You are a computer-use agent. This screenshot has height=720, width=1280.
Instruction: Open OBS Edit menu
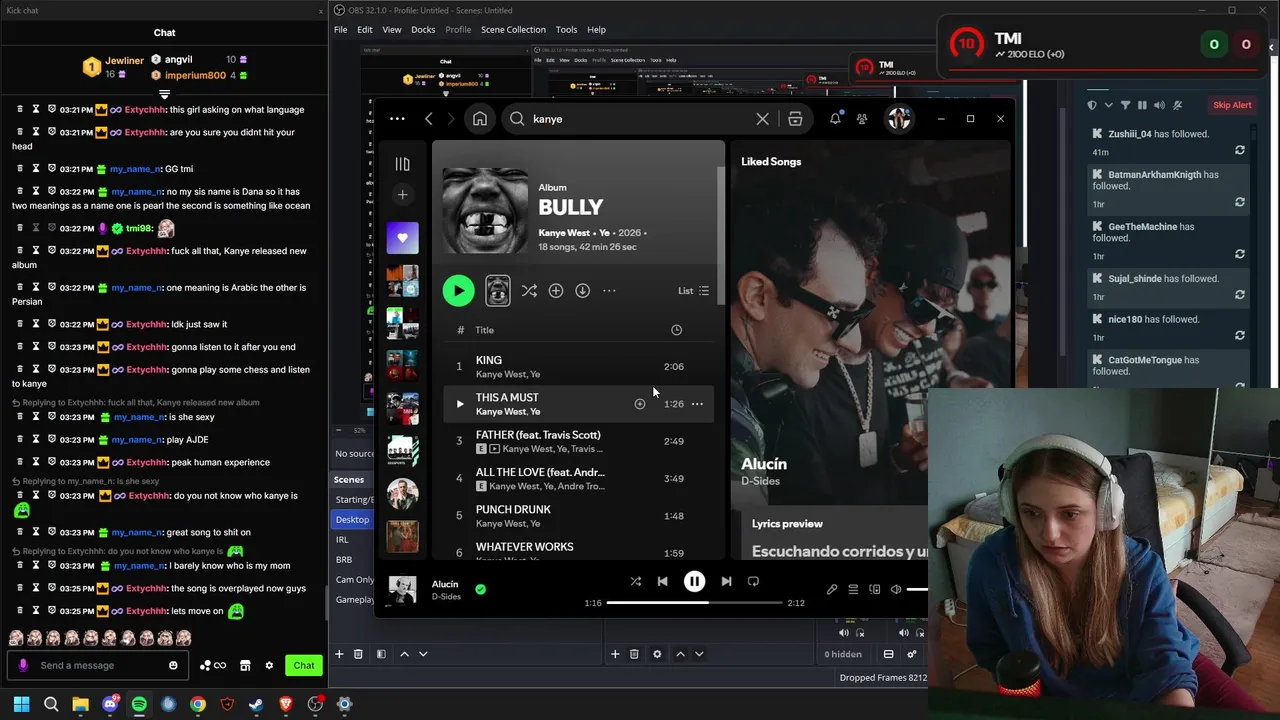click(365, 30)
